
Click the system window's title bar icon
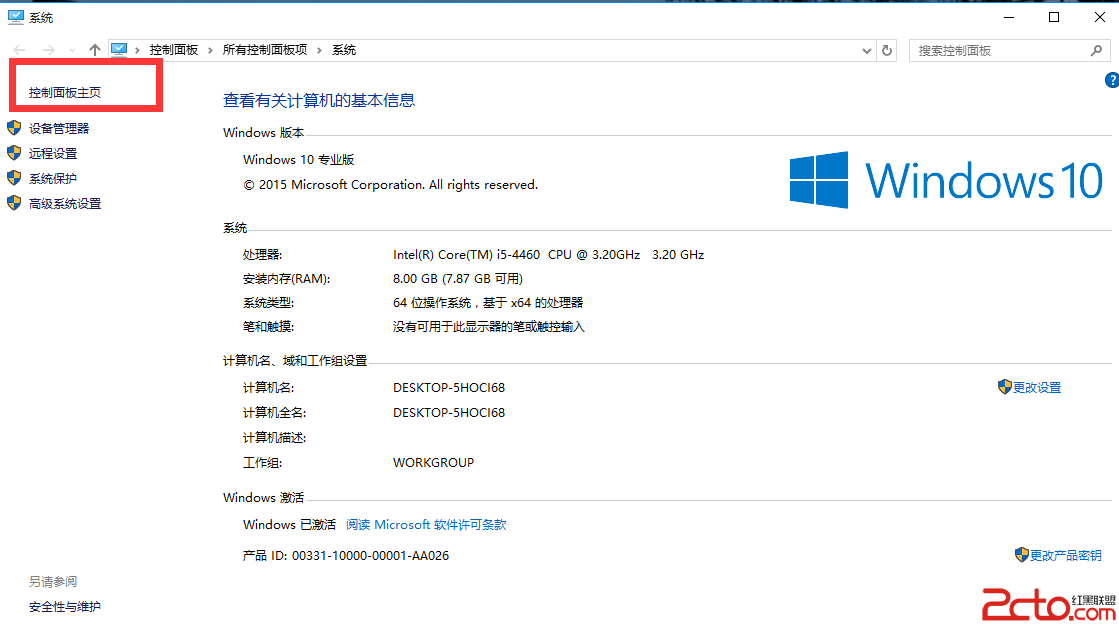click(x=16, y=16)
